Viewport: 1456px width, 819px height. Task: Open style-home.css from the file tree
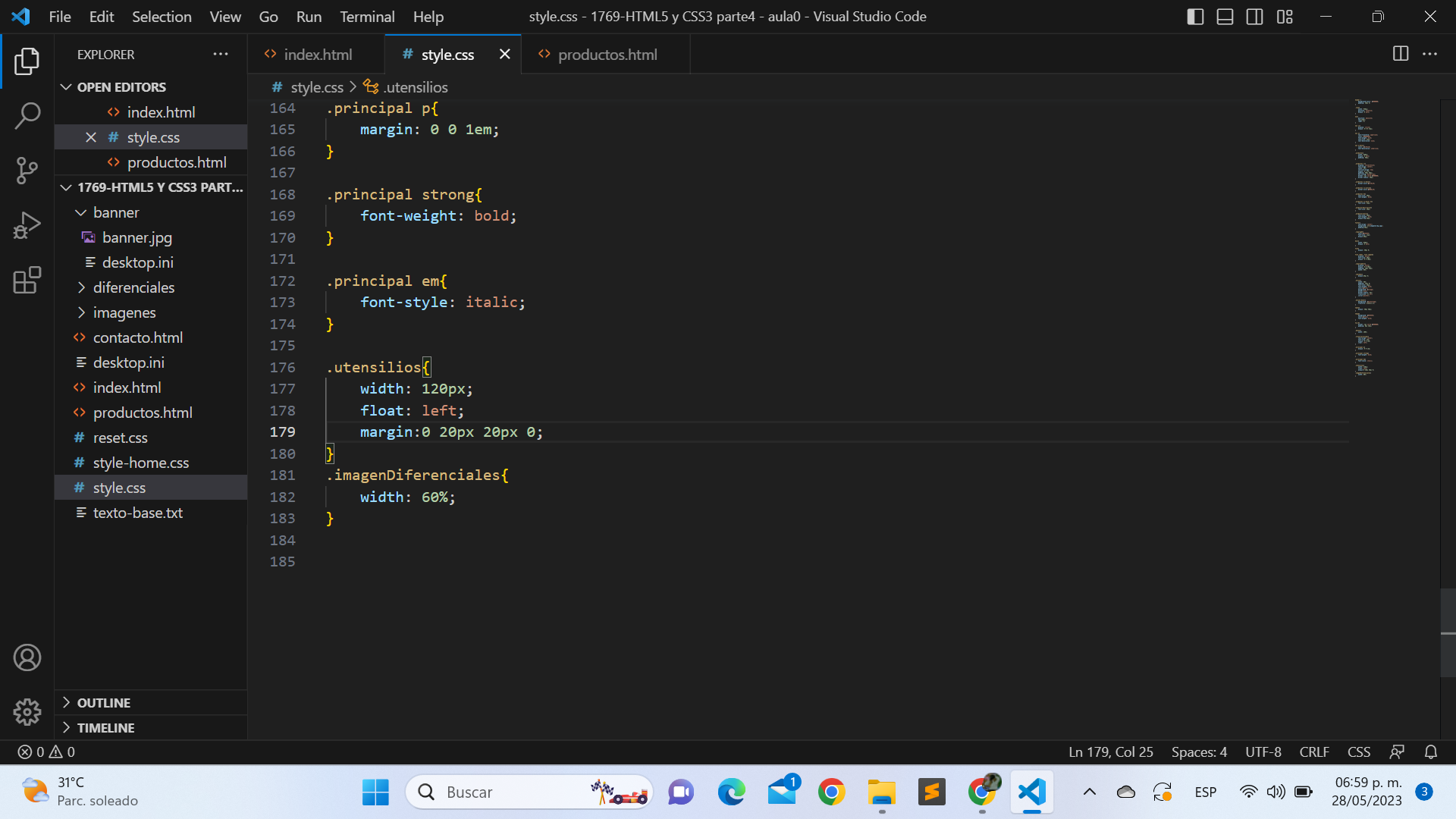click(x=151, y=463)
